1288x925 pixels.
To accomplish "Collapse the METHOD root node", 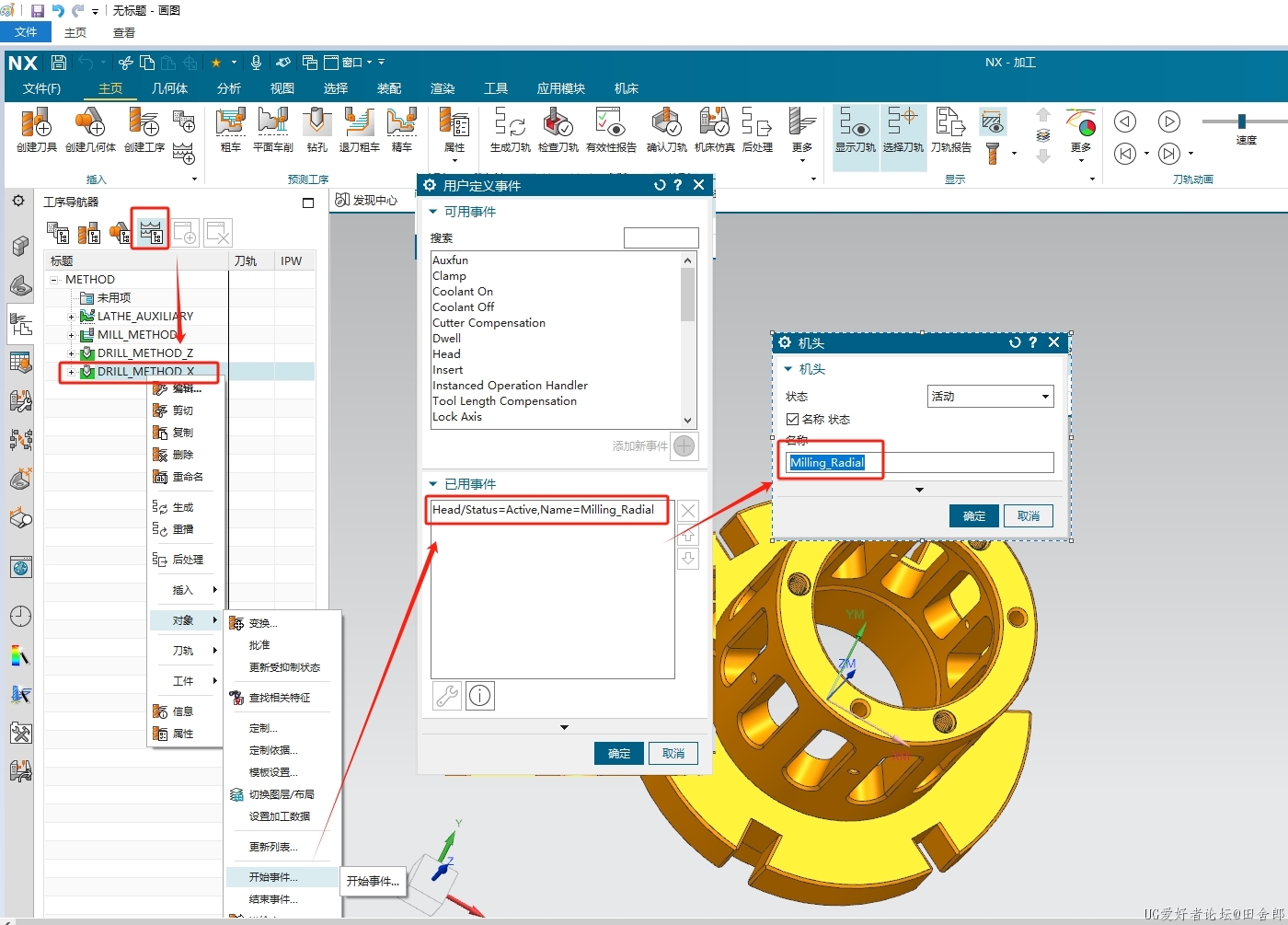I will pyautogui.click(x=54, y=279).
